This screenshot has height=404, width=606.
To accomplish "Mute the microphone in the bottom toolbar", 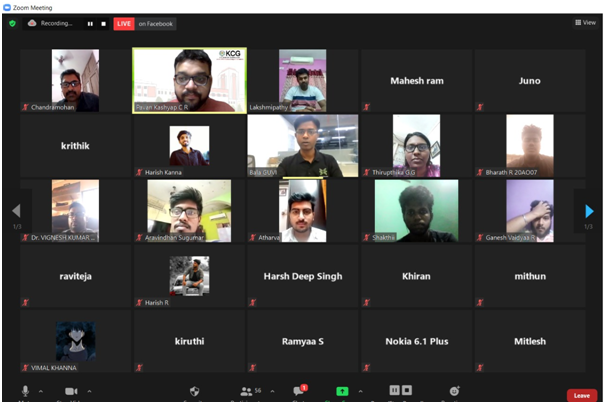I will pos(25,391).
